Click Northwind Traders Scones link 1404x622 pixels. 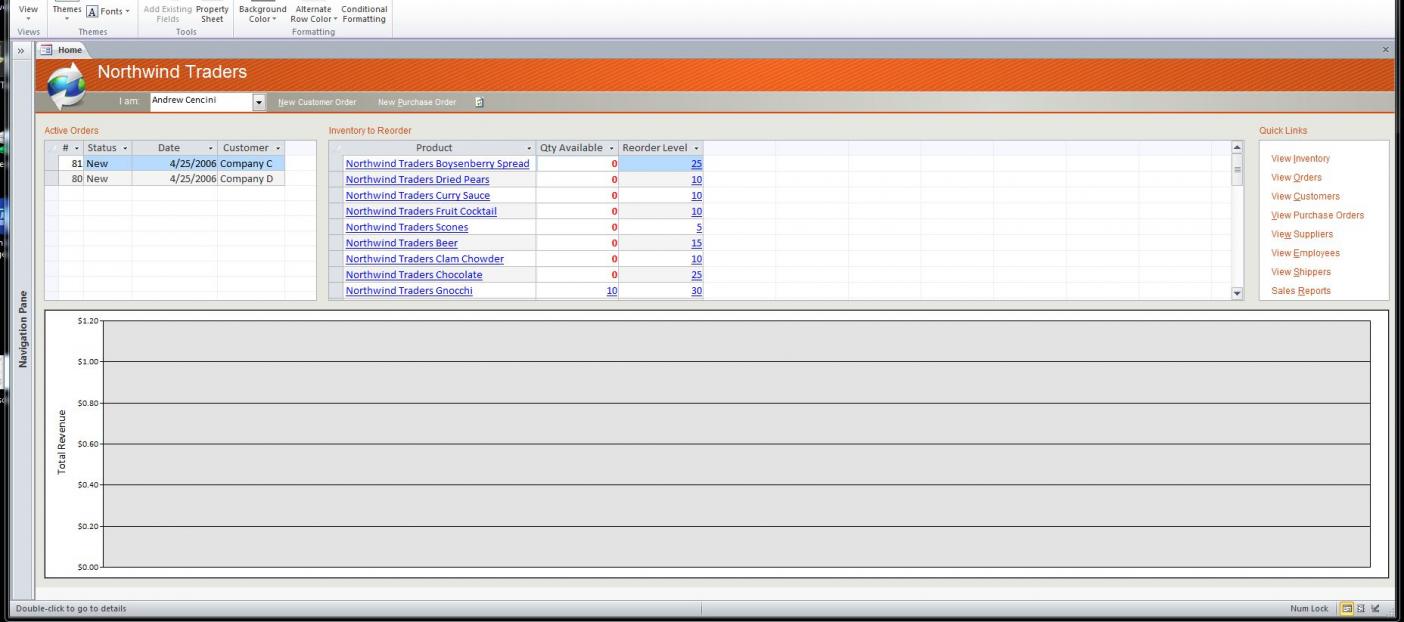coord(407,228)
